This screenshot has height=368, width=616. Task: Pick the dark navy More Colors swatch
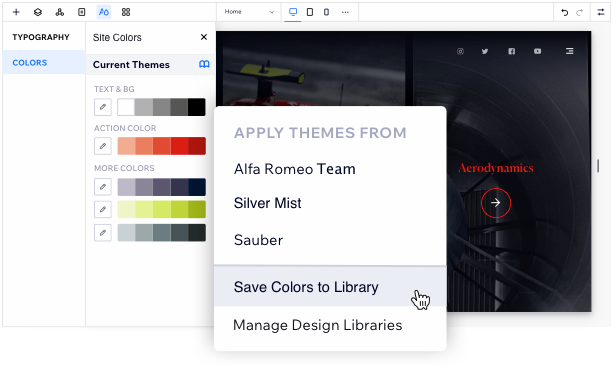(197, 187)
